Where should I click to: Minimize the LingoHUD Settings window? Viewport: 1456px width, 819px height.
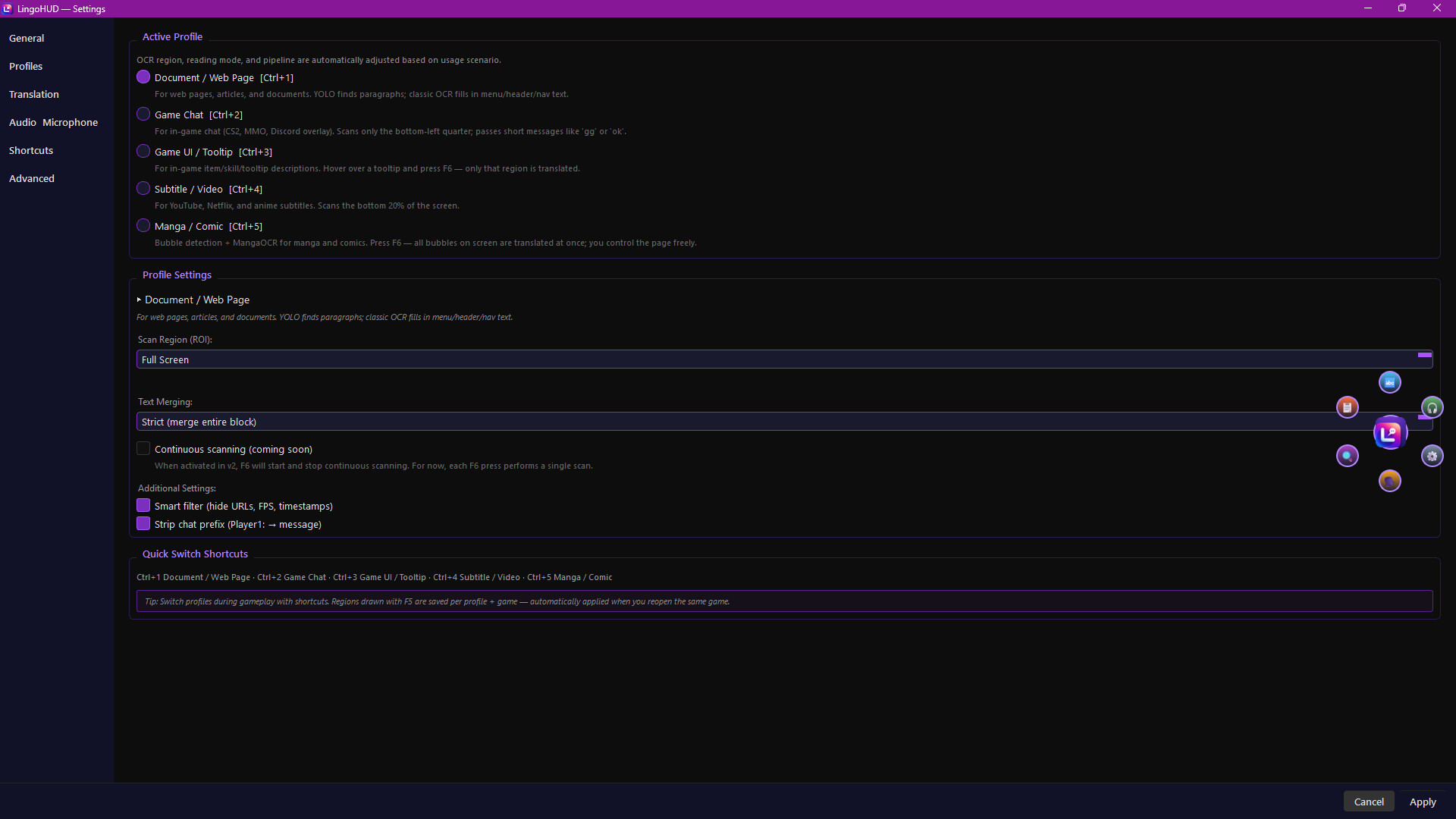pos(1368,8)
